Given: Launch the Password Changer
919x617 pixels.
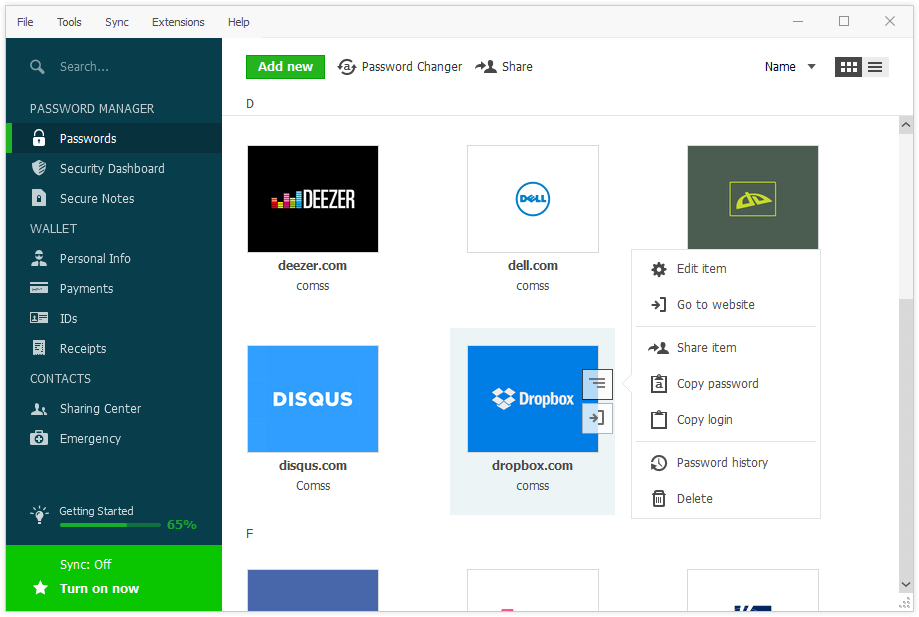Looking at the screenshot, I should pyautogui.click(x=400, y=67).
